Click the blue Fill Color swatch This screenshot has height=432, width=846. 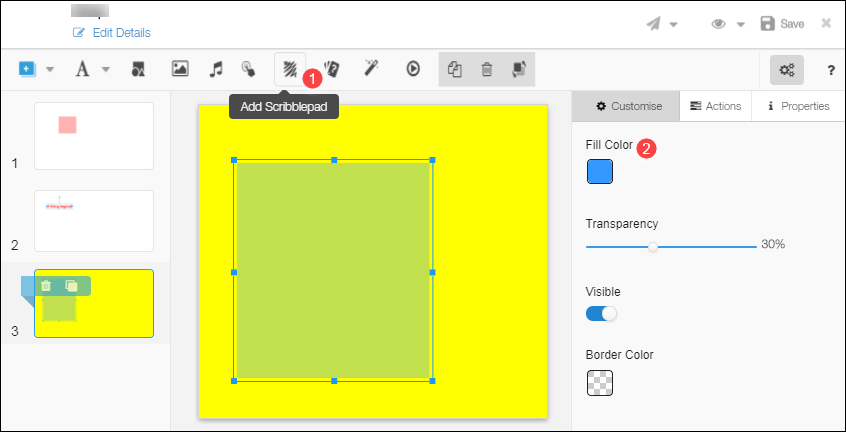(599, 172)
